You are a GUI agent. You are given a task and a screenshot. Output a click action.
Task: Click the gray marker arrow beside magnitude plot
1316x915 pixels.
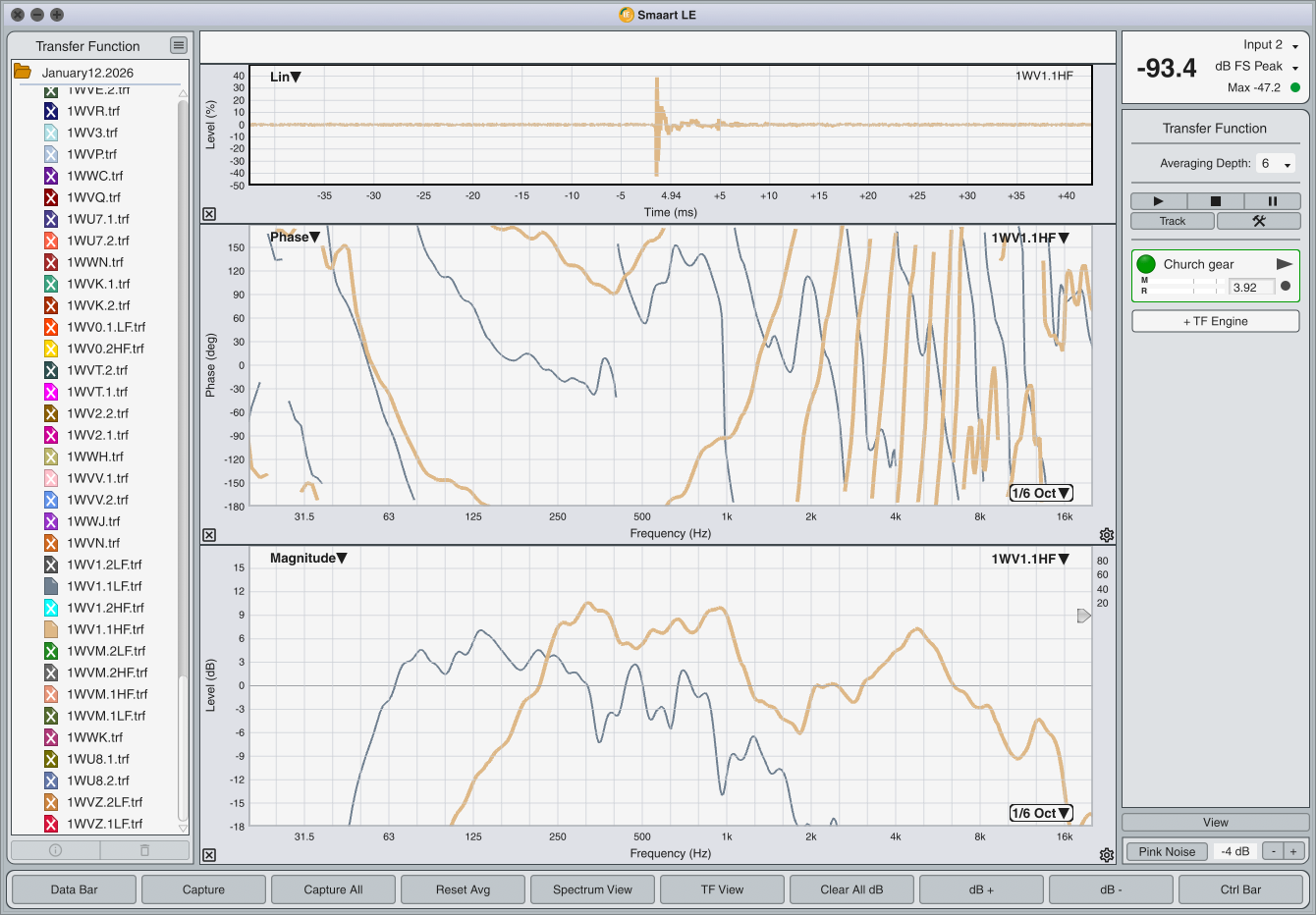(x=1084, y=616)
